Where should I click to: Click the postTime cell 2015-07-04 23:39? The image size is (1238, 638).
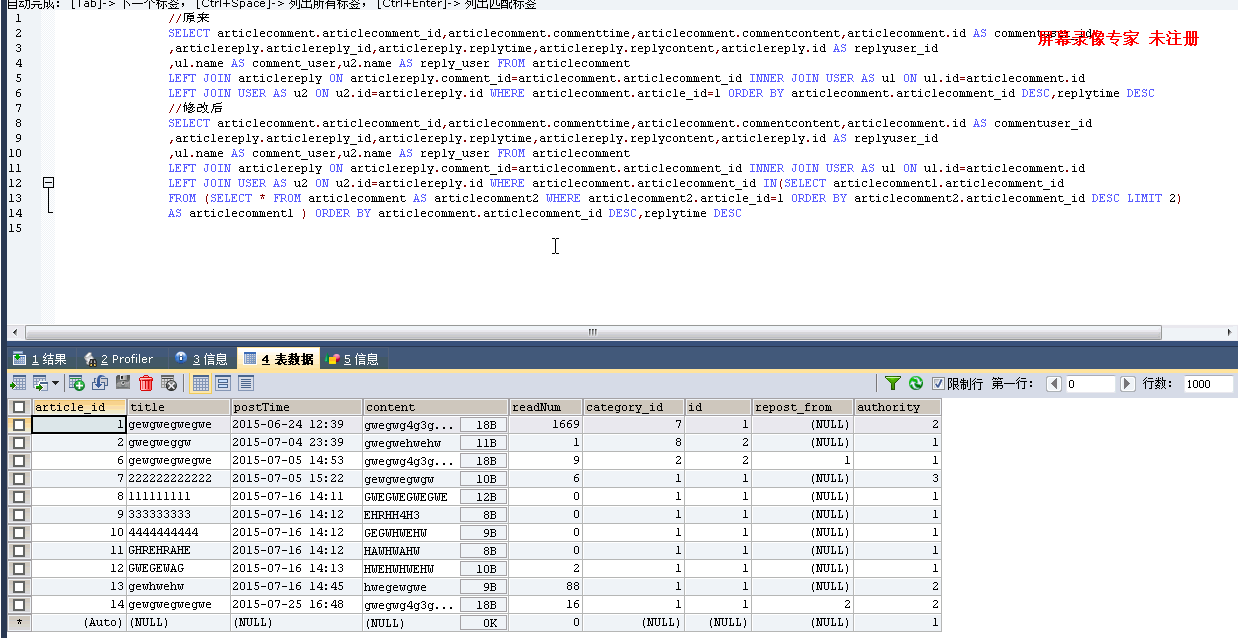[x=296, y=443]
